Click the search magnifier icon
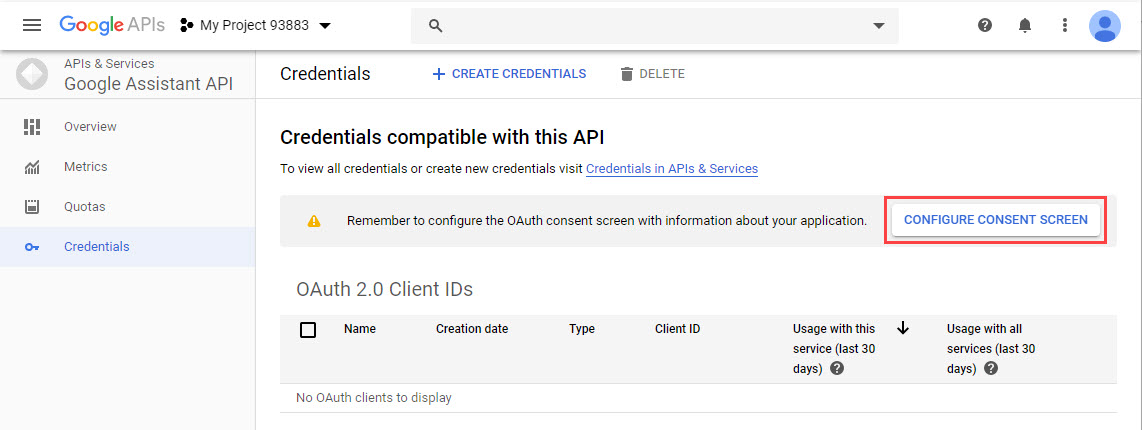 tap(436, 26)
